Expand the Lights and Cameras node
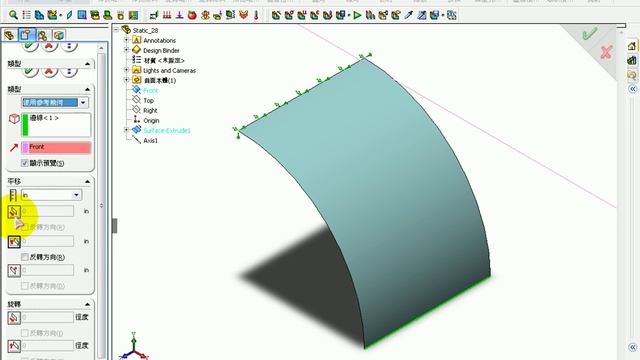Screen dimensions: 640x360 127,70
